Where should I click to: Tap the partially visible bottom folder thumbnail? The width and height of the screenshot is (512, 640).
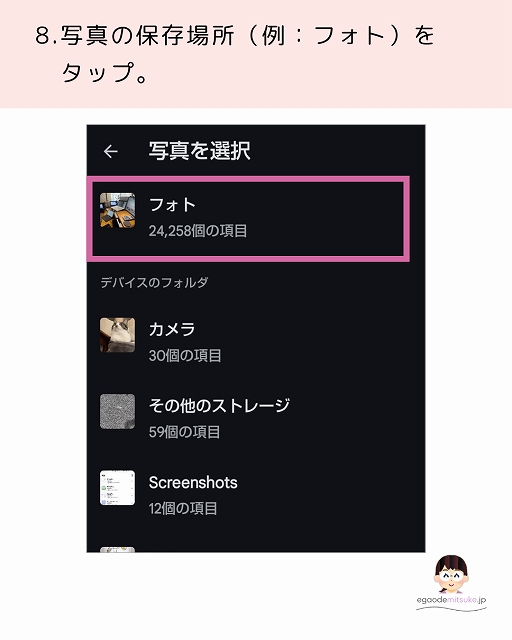pos(118,549)
